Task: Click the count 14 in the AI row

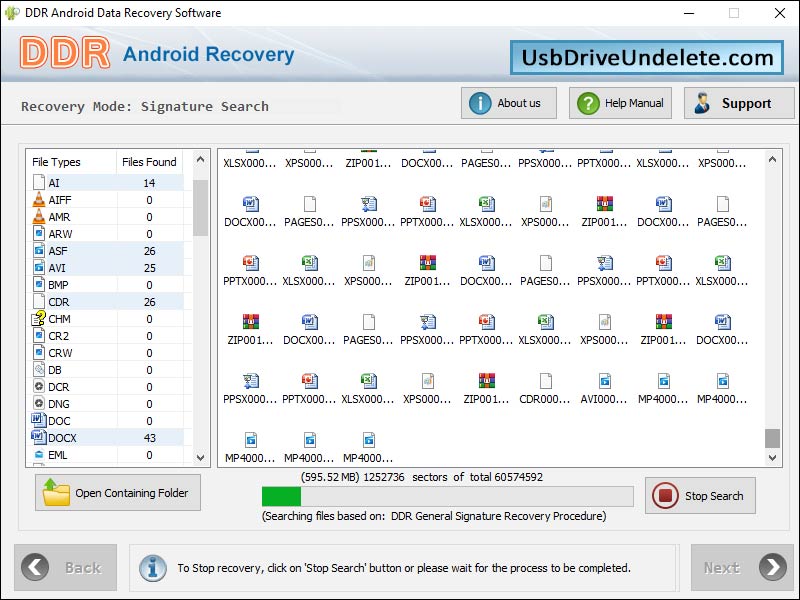Action: 149,183
